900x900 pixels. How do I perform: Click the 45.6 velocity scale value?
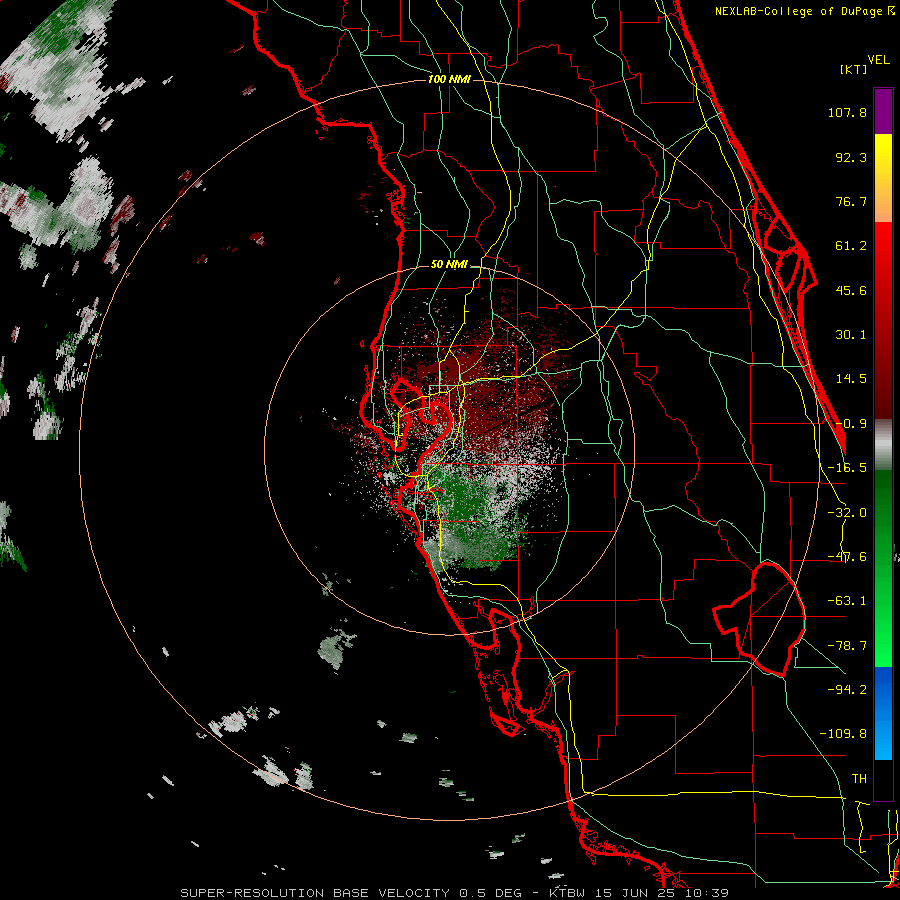pos(851,290)
